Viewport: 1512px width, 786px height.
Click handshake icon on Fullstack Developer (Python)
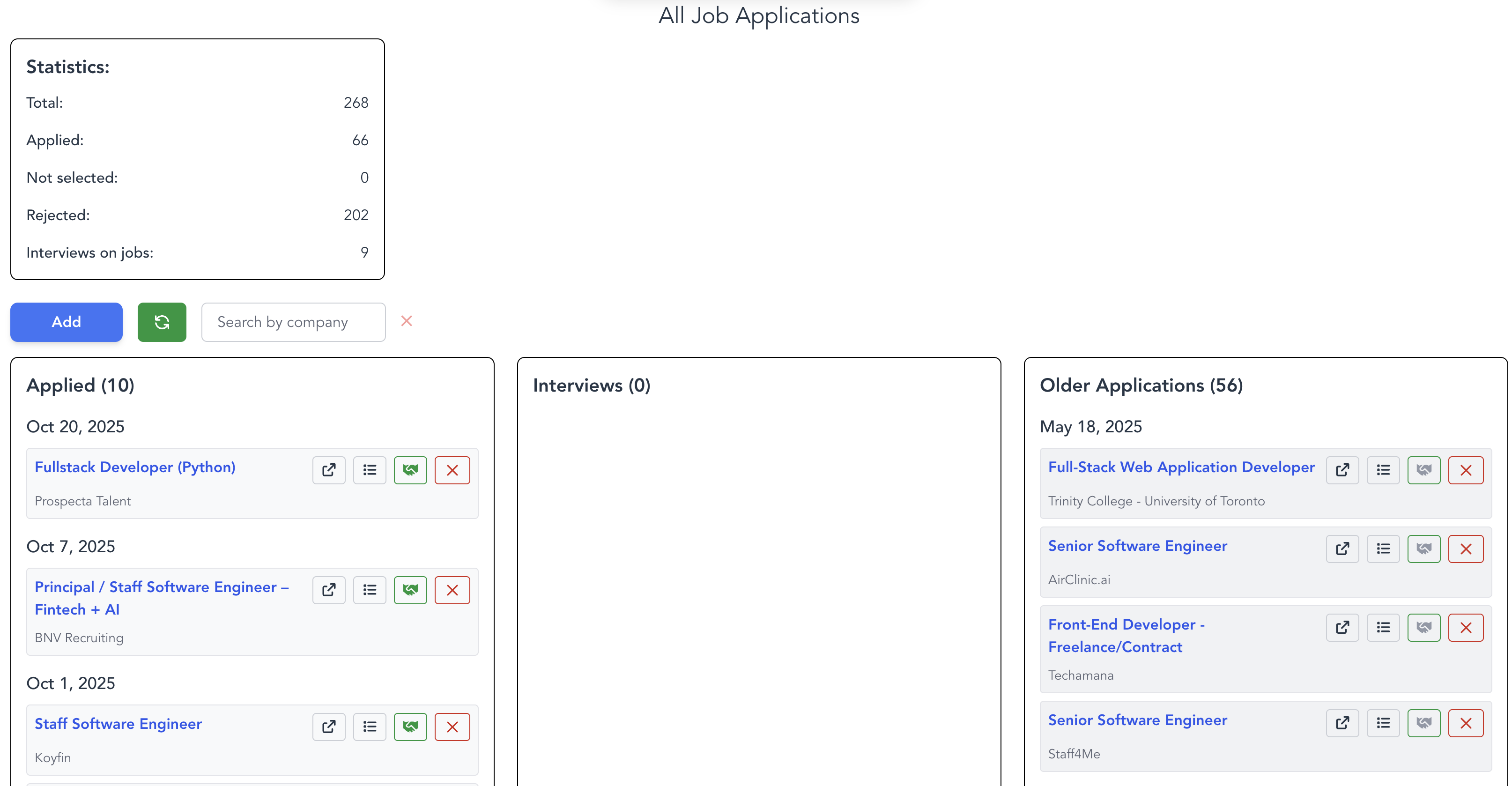(x=410, y=470)
